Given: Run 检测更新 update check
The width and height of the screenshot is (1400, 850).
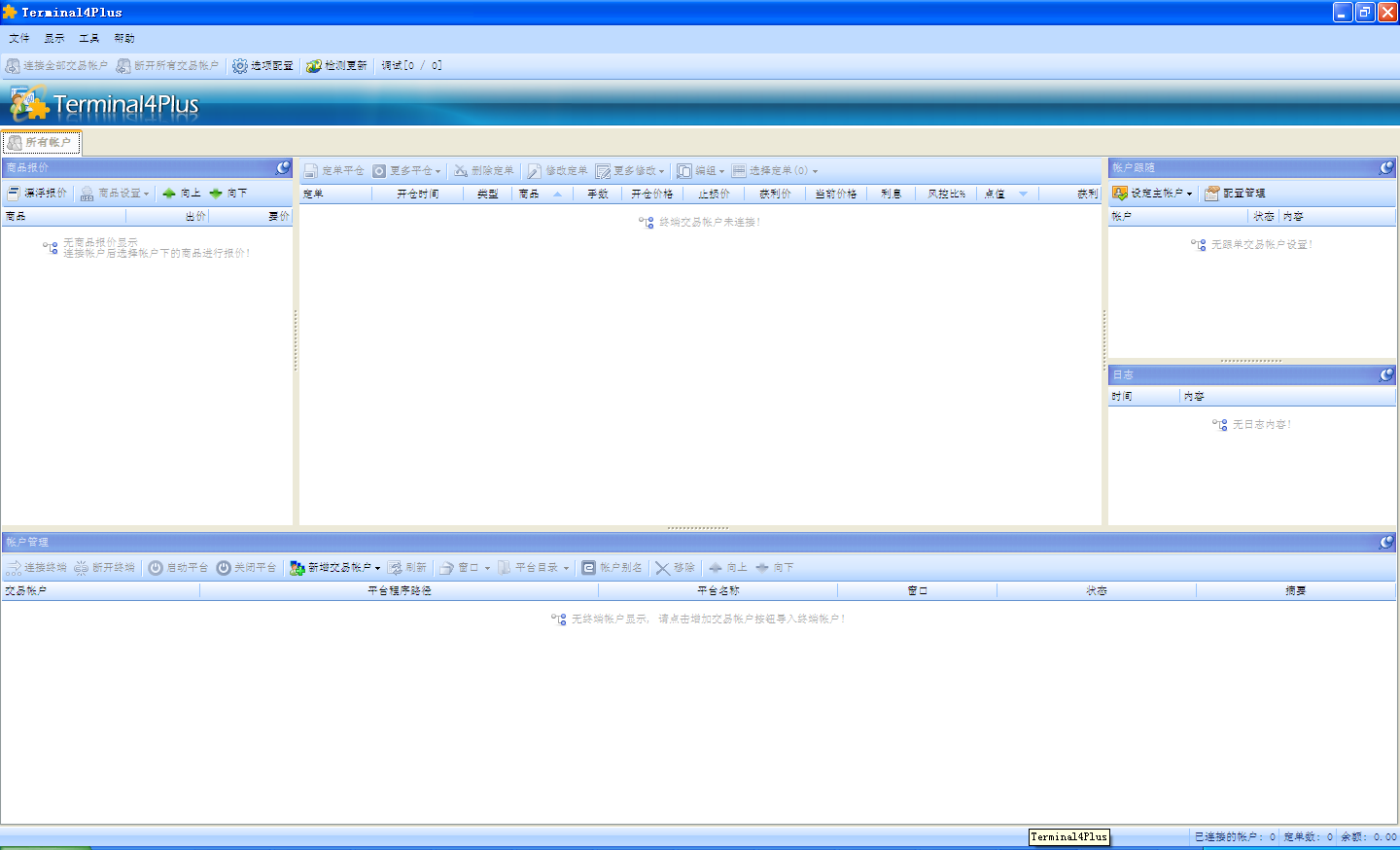Looking at the screenshot, I should pos(336,66).
